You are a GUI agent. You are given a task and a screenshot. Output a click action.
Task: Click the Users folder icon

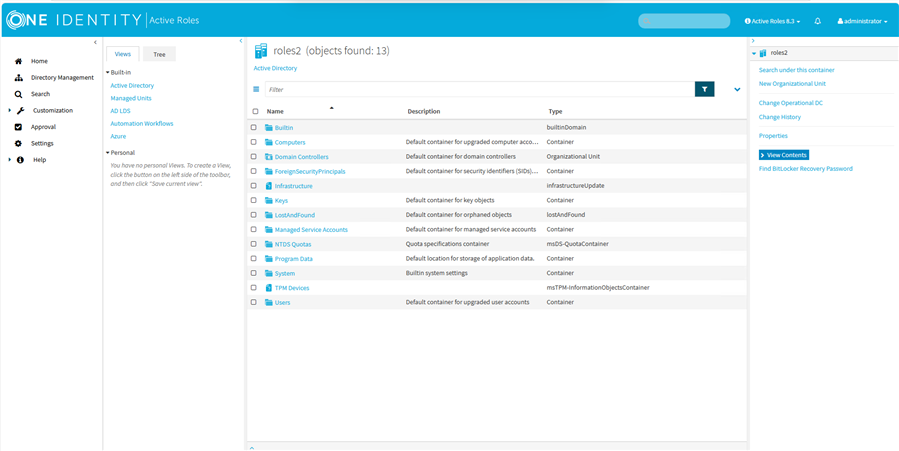[x=269, y=302]
